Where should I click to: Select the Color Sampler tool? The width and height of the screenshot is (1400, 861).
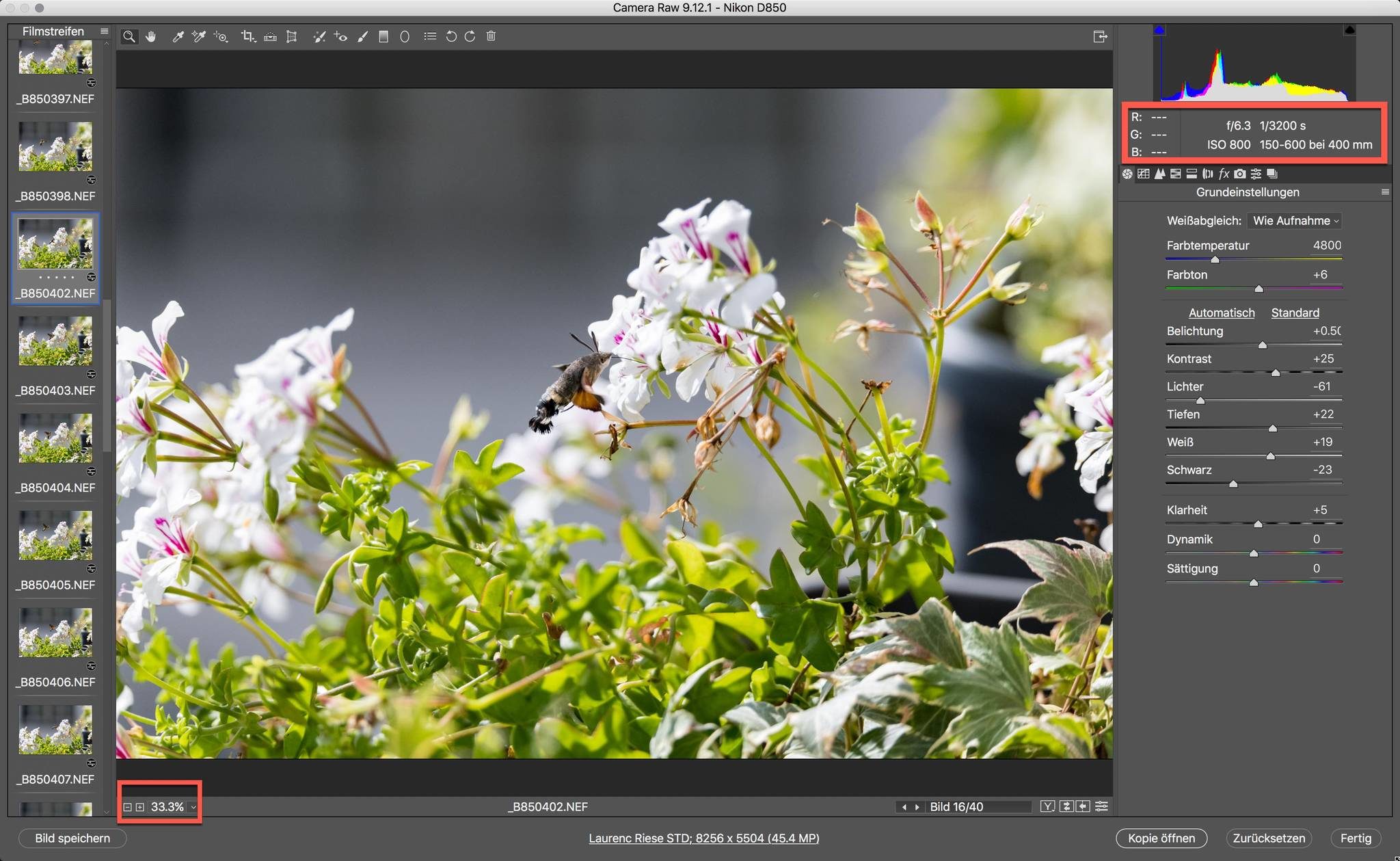(x=199, y=36)
